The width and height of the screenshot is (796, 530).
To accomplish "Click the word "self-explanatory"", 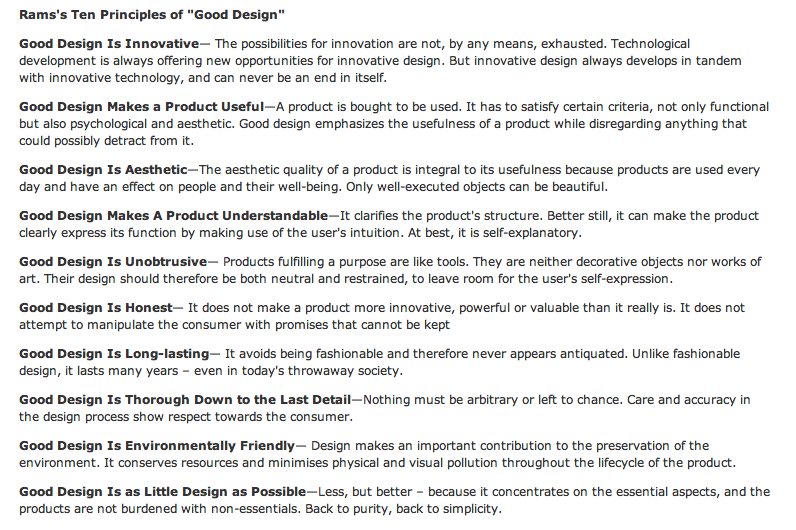I will 530,233.
